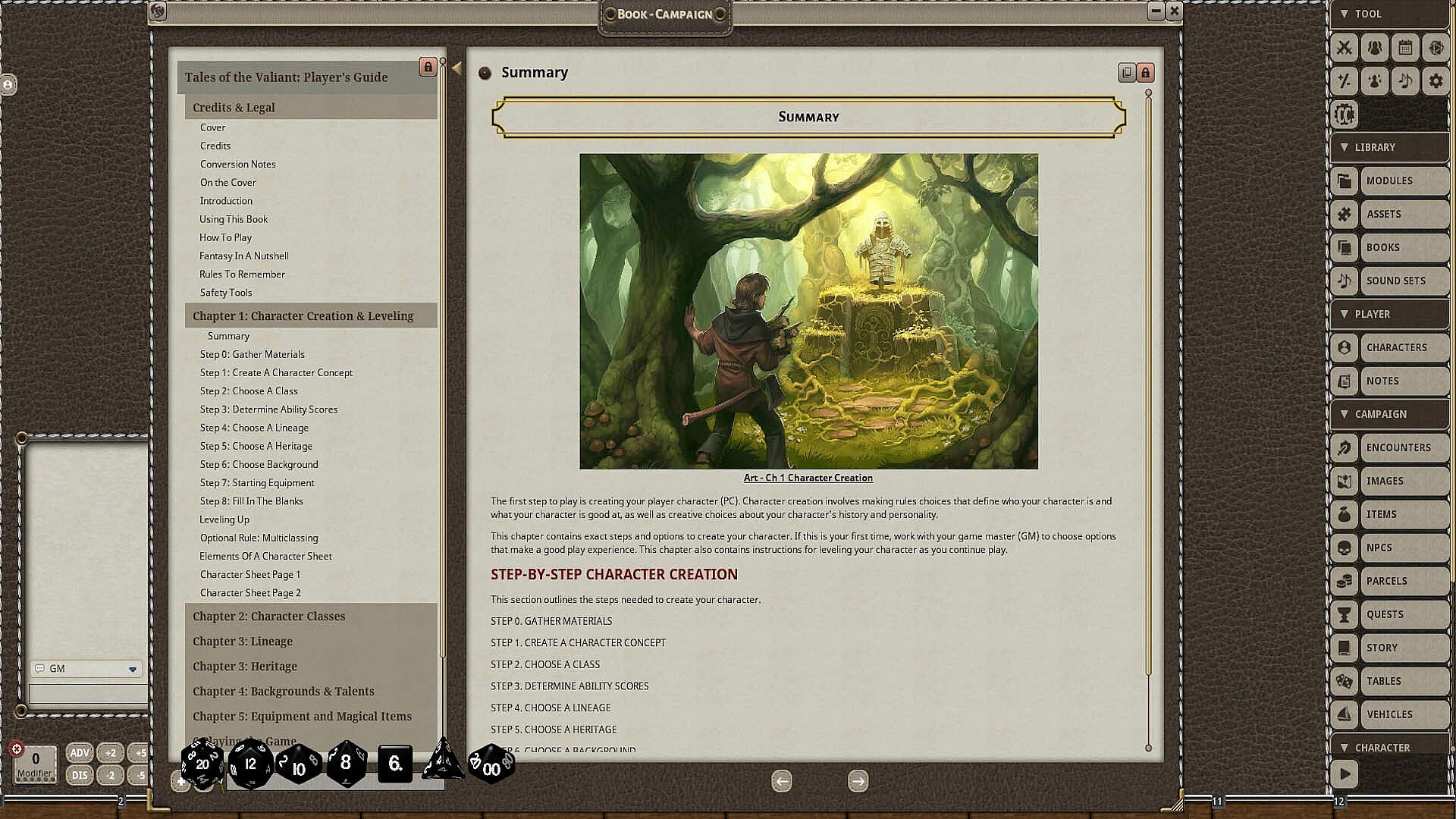Open the Calendar tool

(1405, 48)
